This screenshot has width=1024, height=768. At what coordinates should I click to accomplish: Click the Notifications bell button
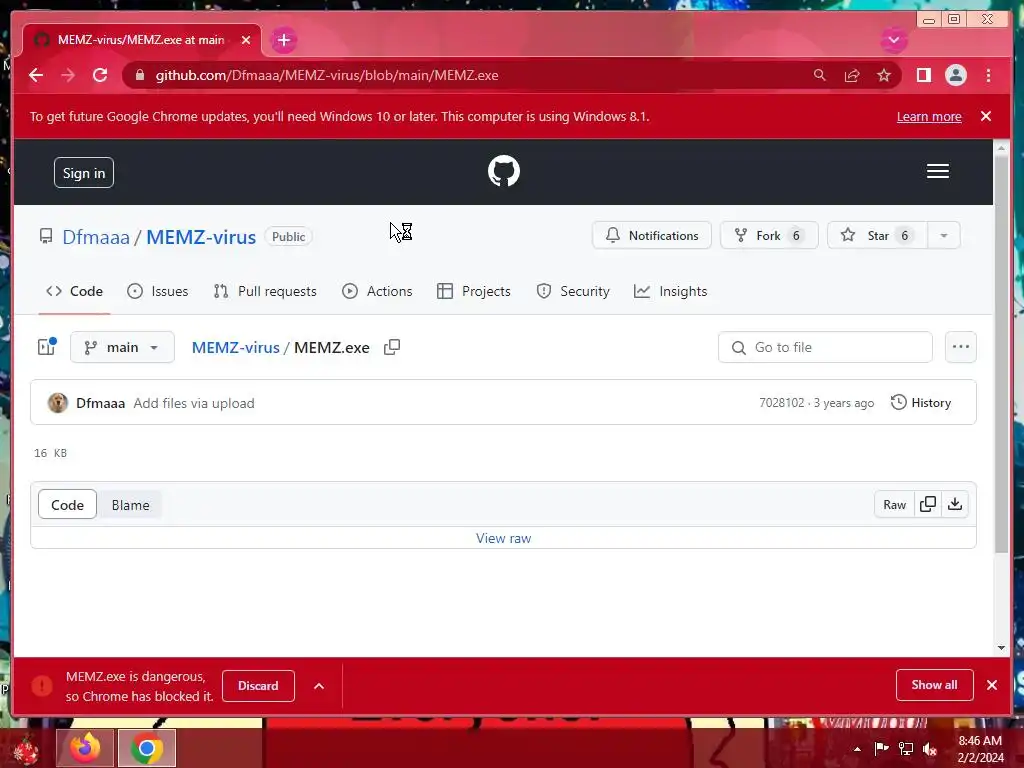pyautogui.click(x=651, y=236)
